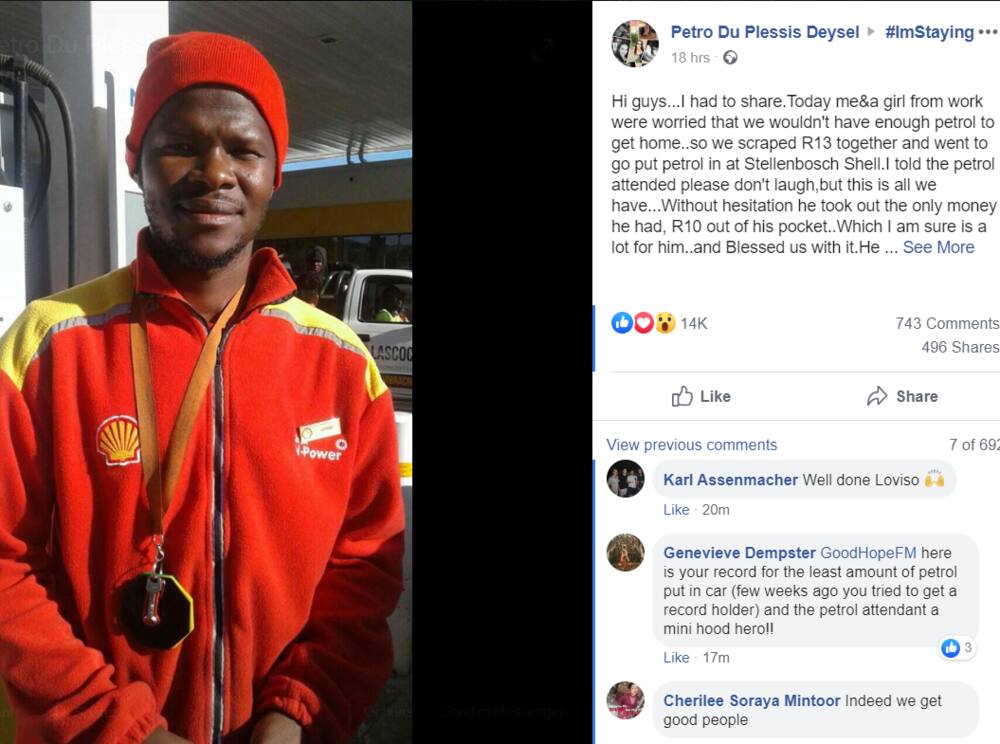
Task: Like Karl Assenmacher's comment
Action: coord(676,510)
